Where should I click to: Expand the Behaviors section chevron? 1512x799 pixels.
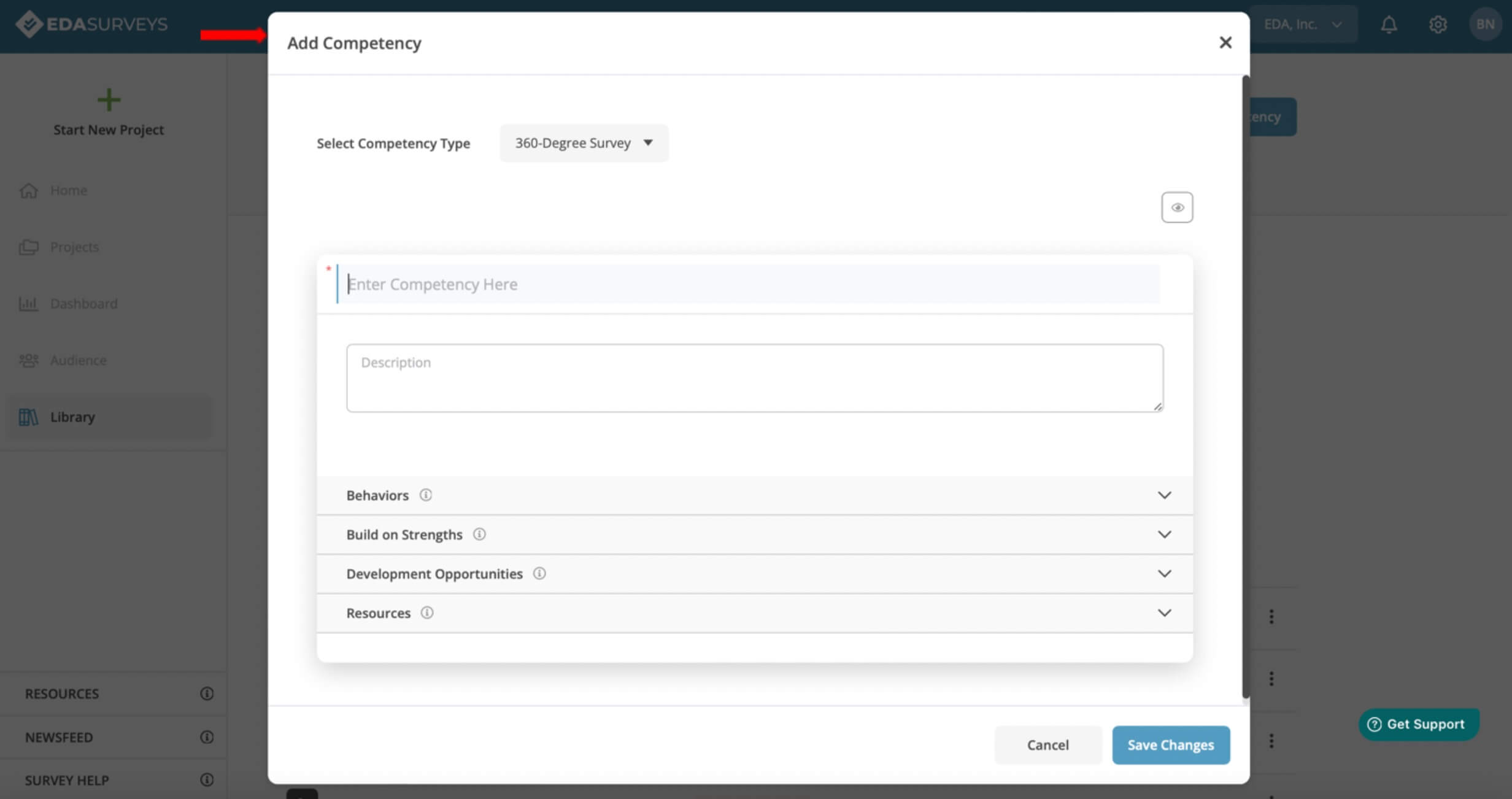click(1164, 495)
